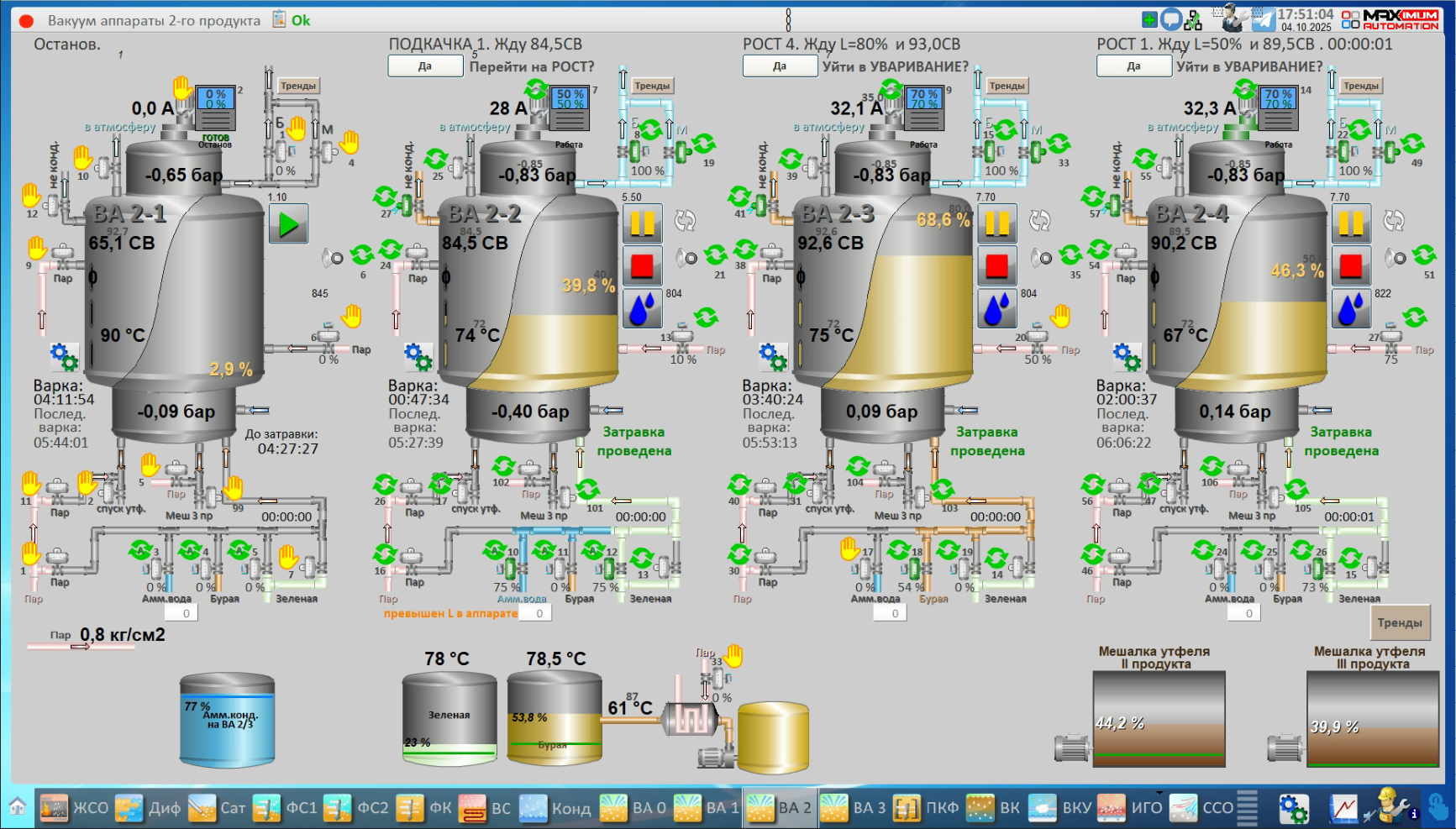The image size is (1456, 829).
Task: Open the Telegram icon in the top bar
Action: (x=1263, y=19)
